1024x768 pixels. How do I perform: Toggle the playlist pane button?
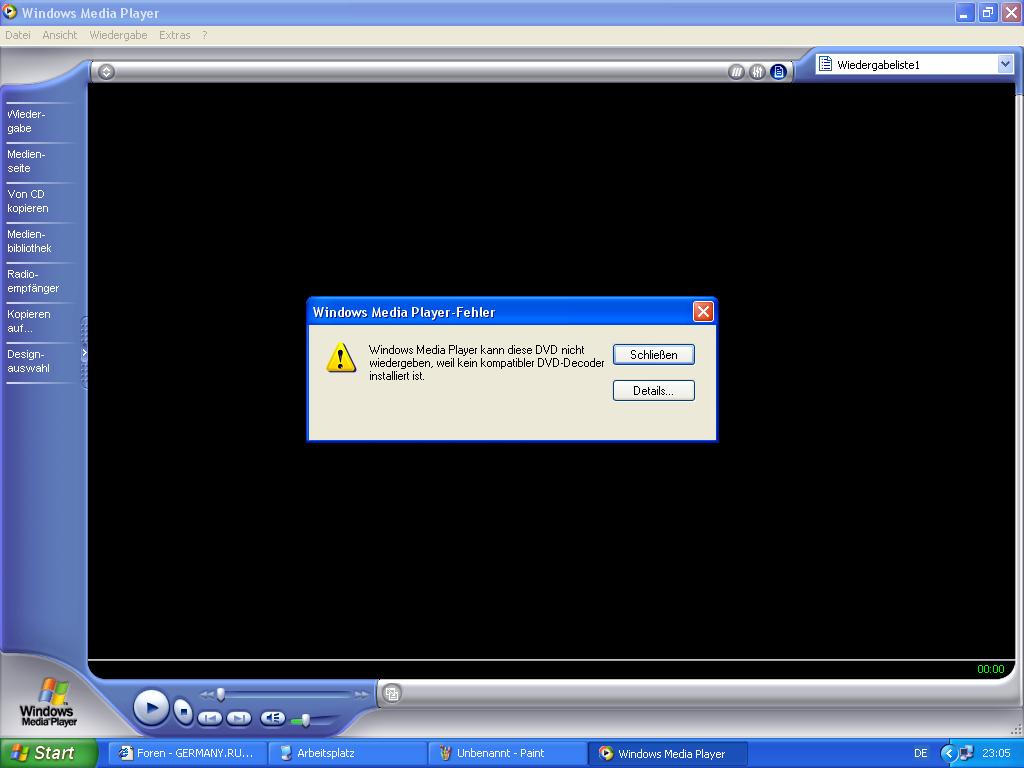(778, 72)
